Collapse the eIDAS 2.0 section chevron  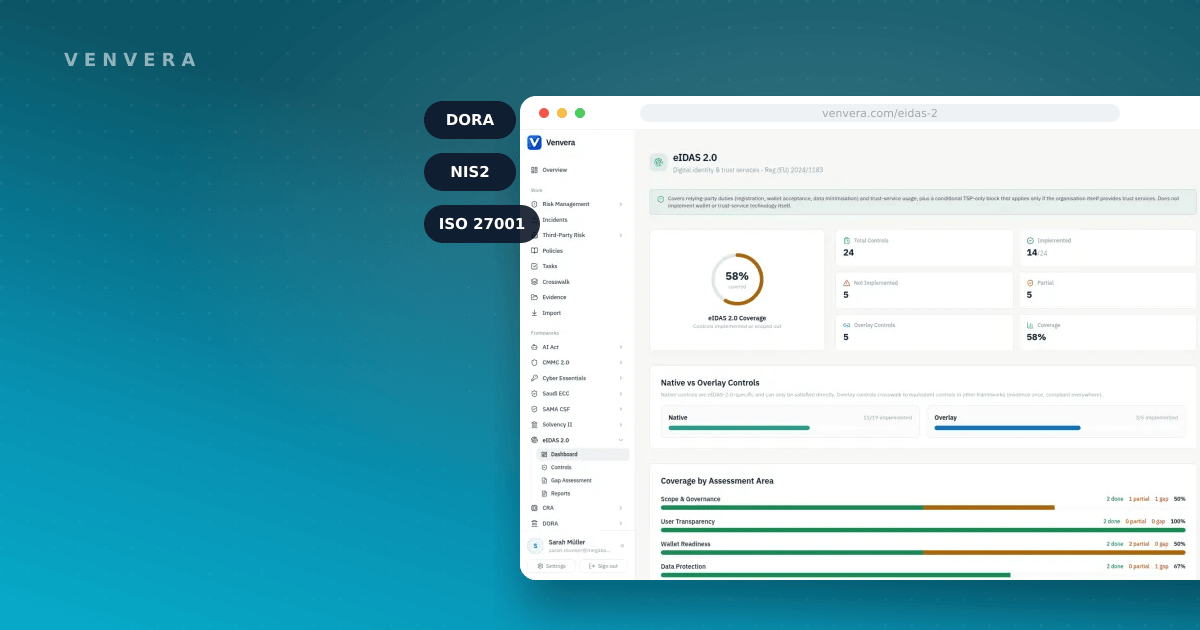[x=620, y=440]
